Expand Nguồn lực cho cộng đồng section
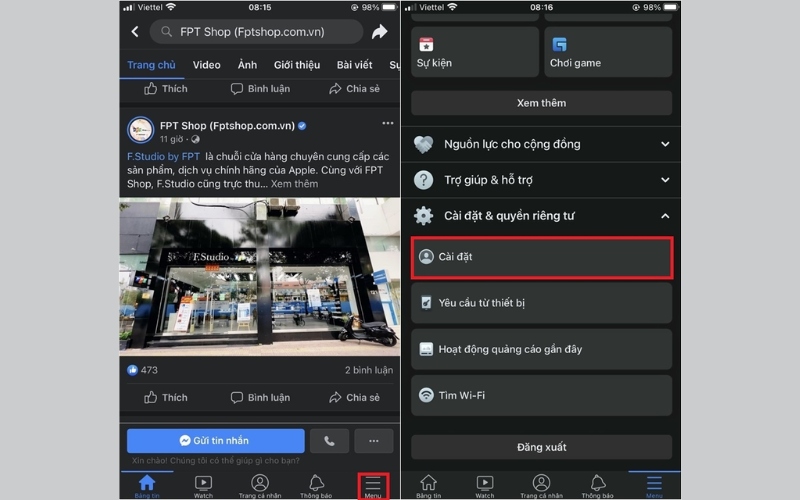This screenshot has height=500, width=800. click(x=541, y=144)
